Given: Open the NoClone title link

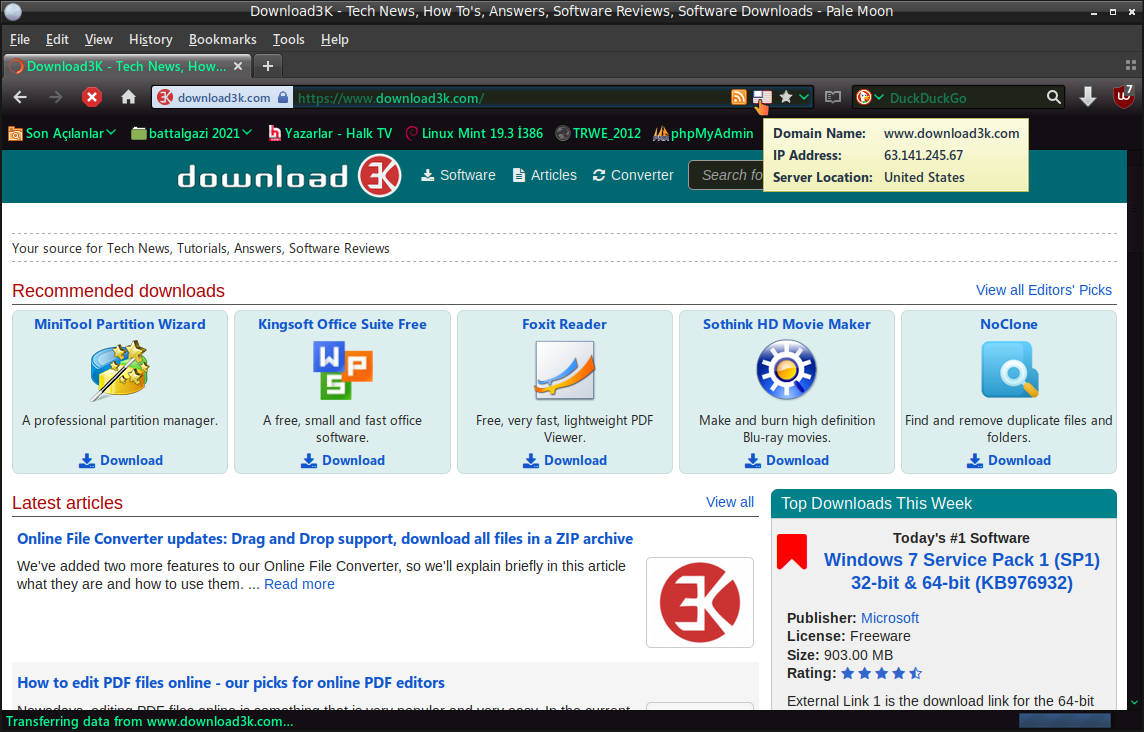Looking at the screenshot, I should (1009, 324).
